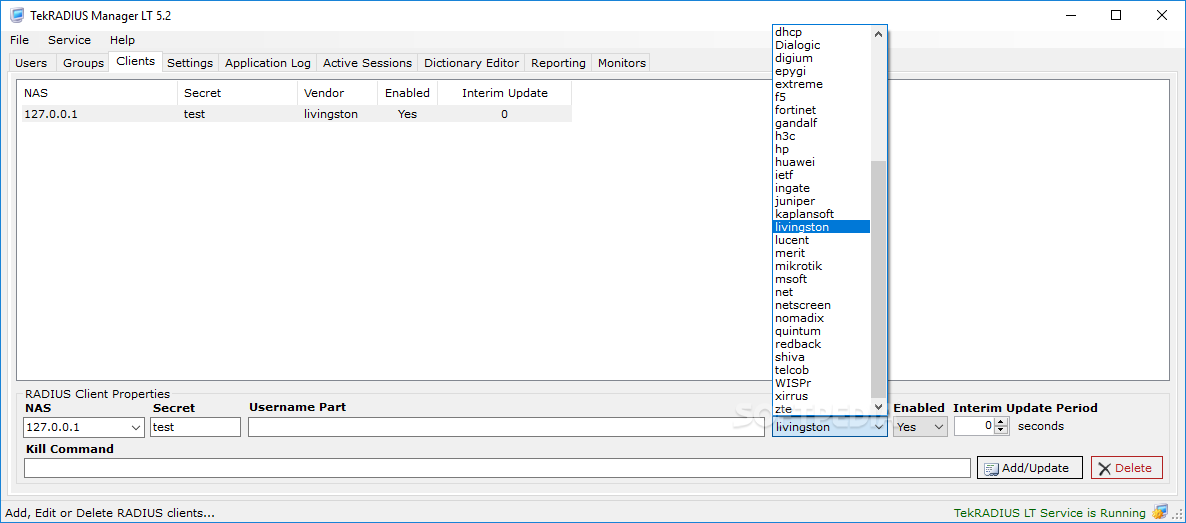Click the vendor list scrollbar thumb
The image size is (1186, 523).
pyautogui.click(x=878, y=279)
